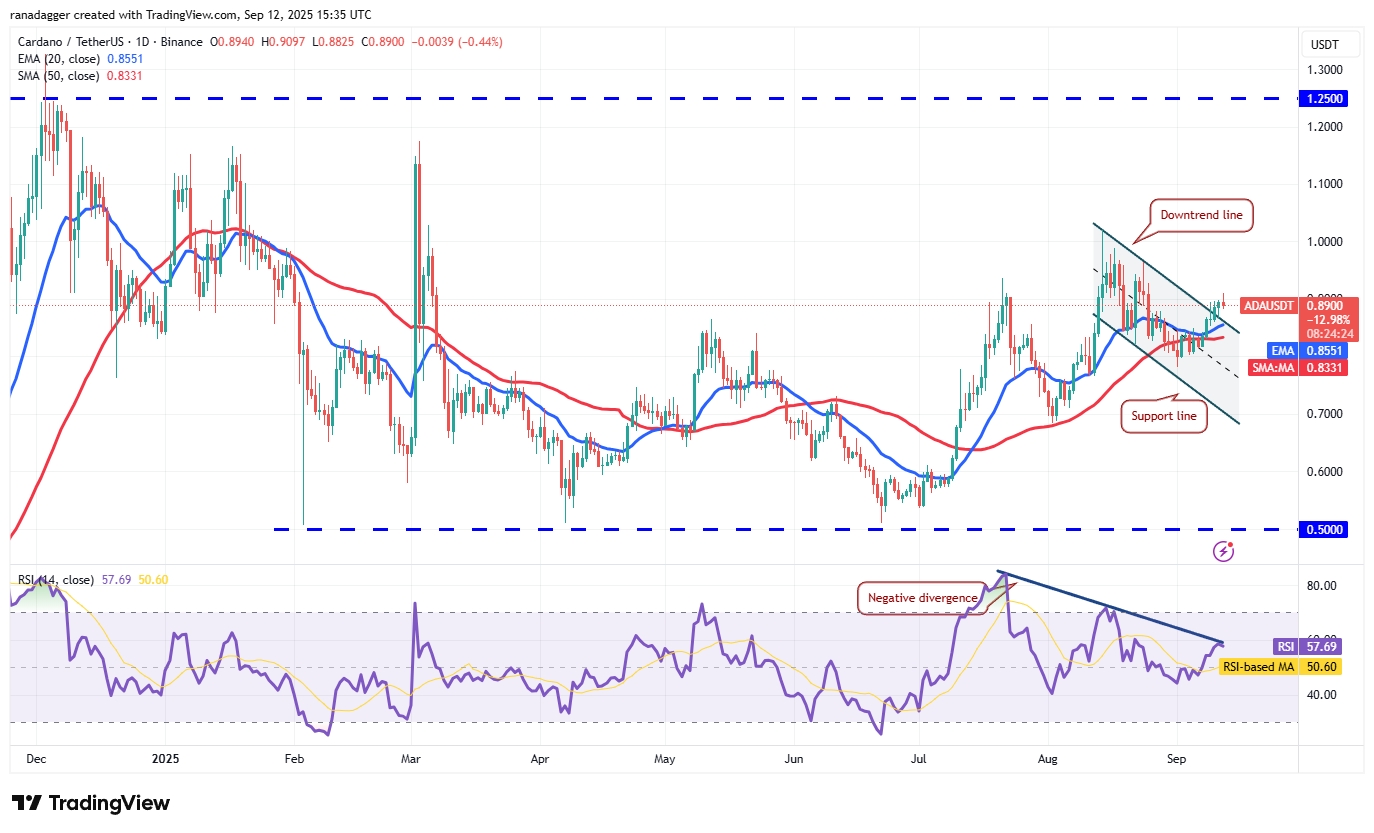Viewport: 1374px width, 833px height.
Task: Click the blue 1.2500 price level label
Action: tap(1323, 99)
